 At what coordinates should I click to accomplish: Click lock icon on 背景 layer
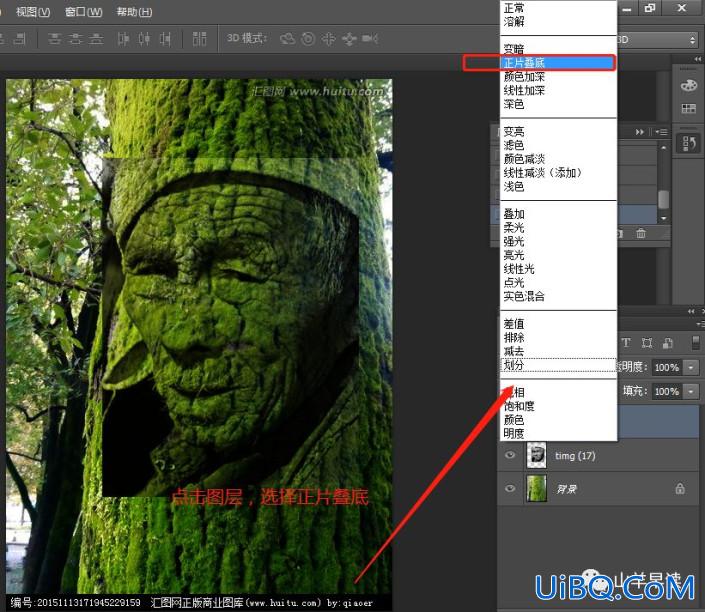(680, 489)
